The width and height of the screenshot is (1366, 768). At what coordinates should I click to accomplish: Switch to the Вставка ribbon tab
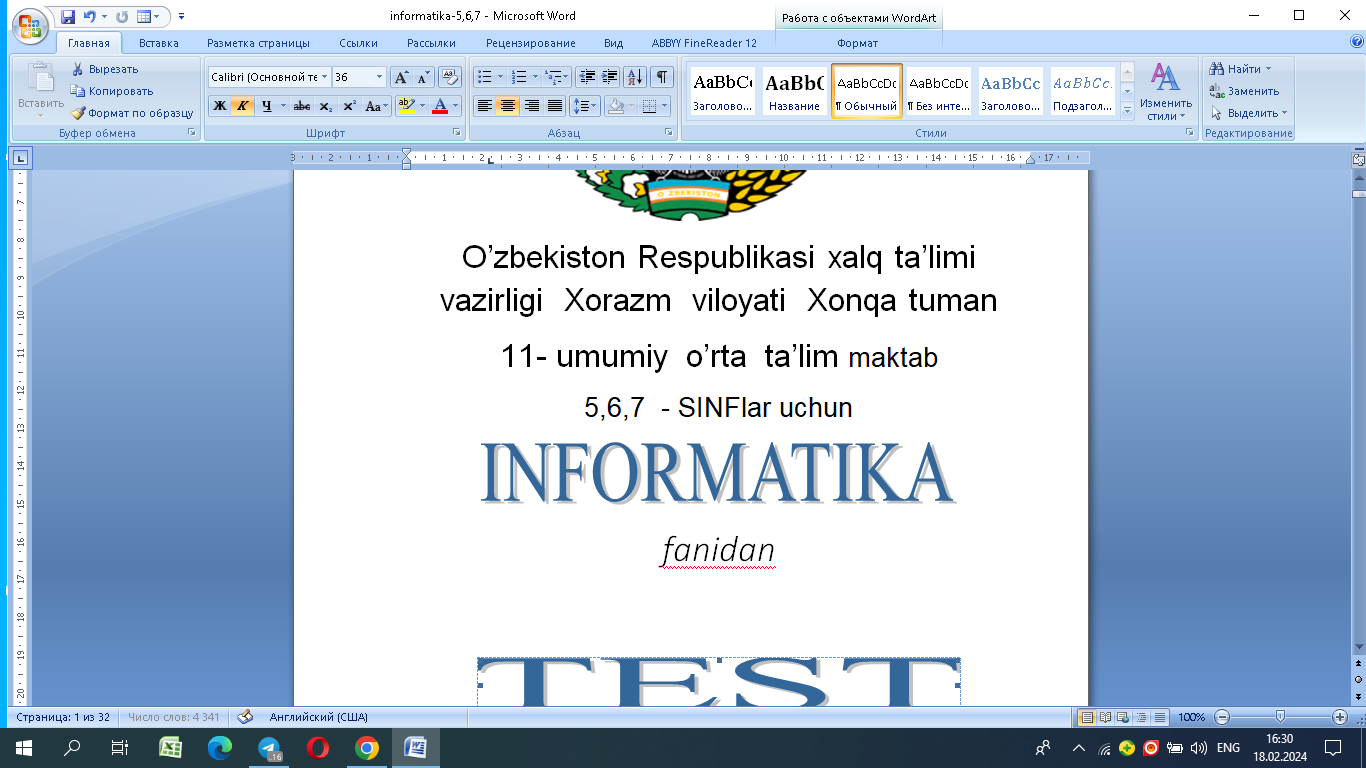(x=159, y=43)
